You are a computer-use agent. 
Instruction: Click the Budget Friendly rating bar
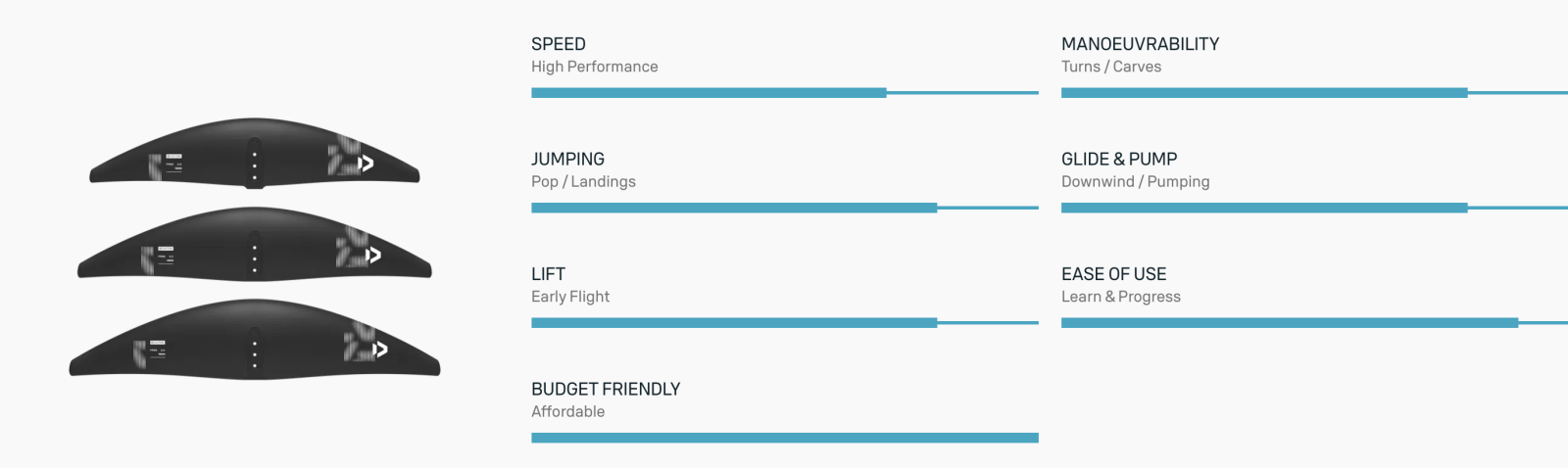(784, 438)
